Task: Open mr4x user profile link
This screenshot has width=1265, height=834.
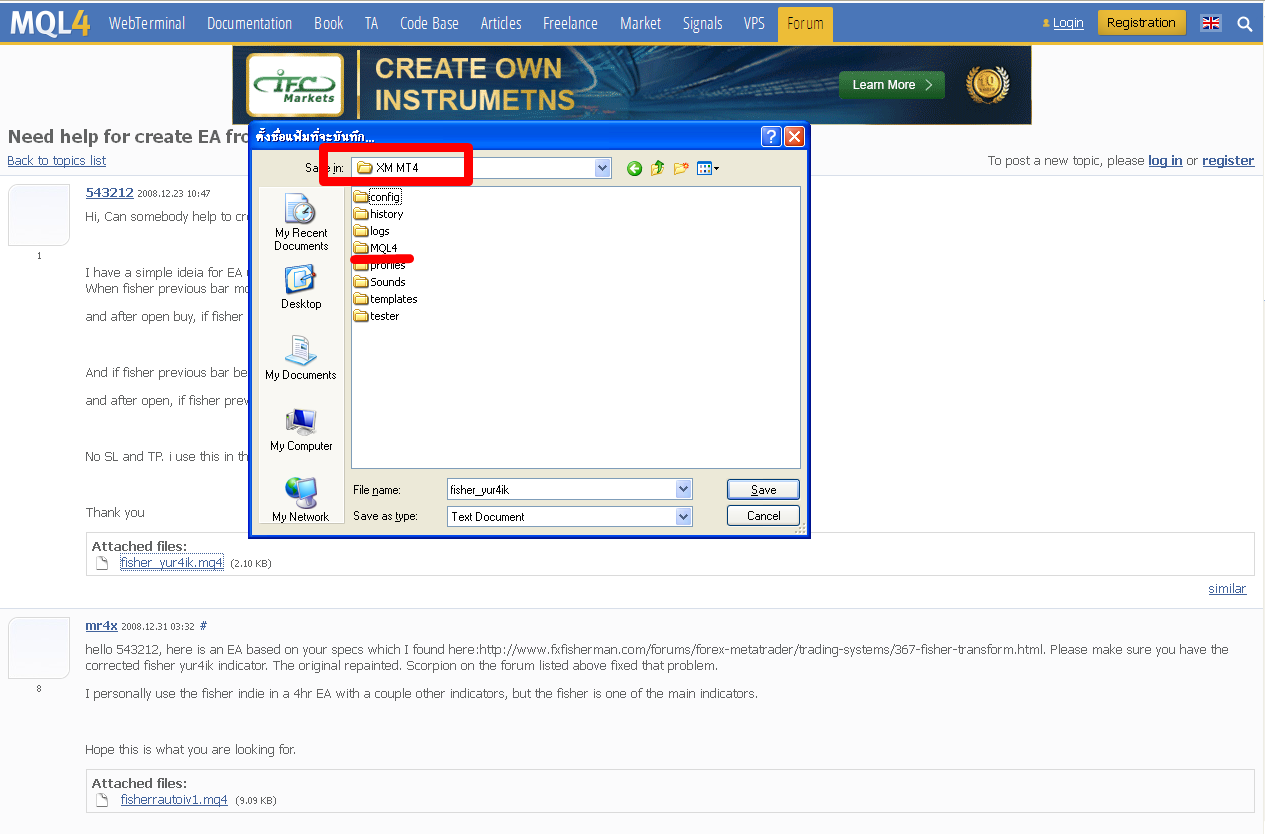Action: [102, 626]
